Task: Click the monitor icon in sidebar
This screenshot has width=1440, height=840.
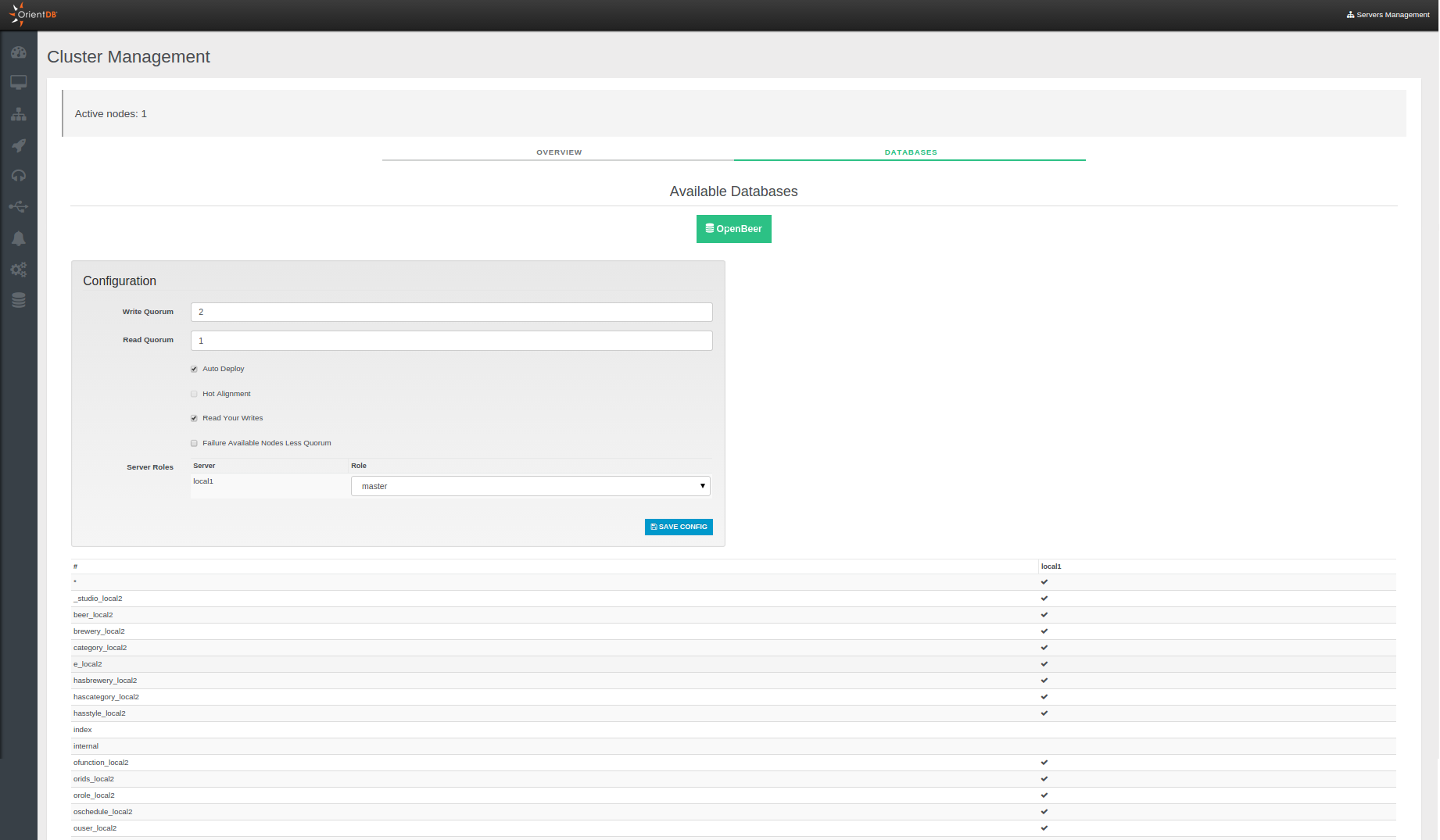Action: [x=19, y=83]
